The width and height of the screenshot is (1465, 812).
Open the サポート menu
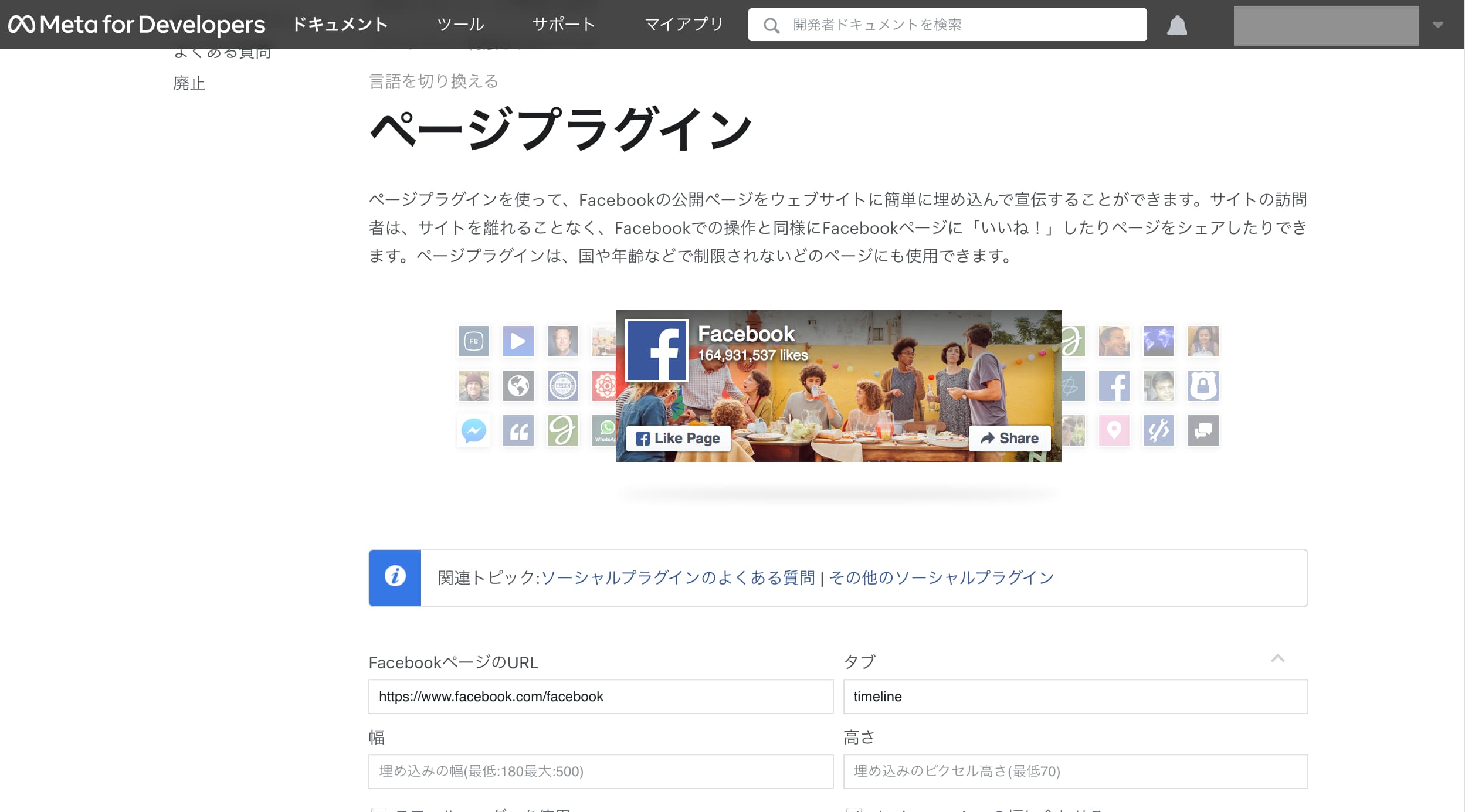tap(564, 24)
